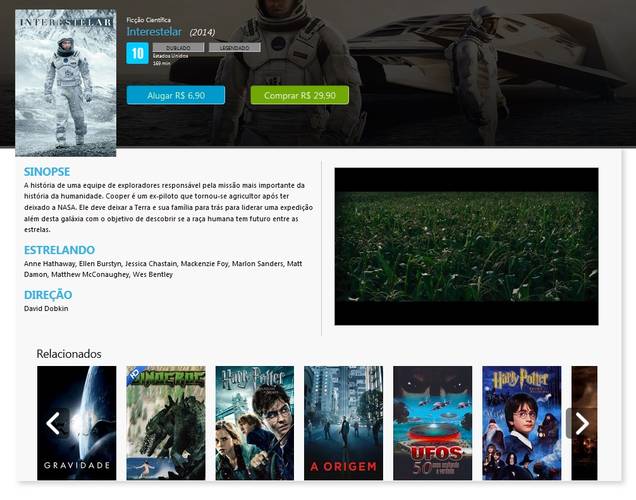Click the right carousel arrow in Relacionados
The image size is (636, 500).
pos(581,423)
